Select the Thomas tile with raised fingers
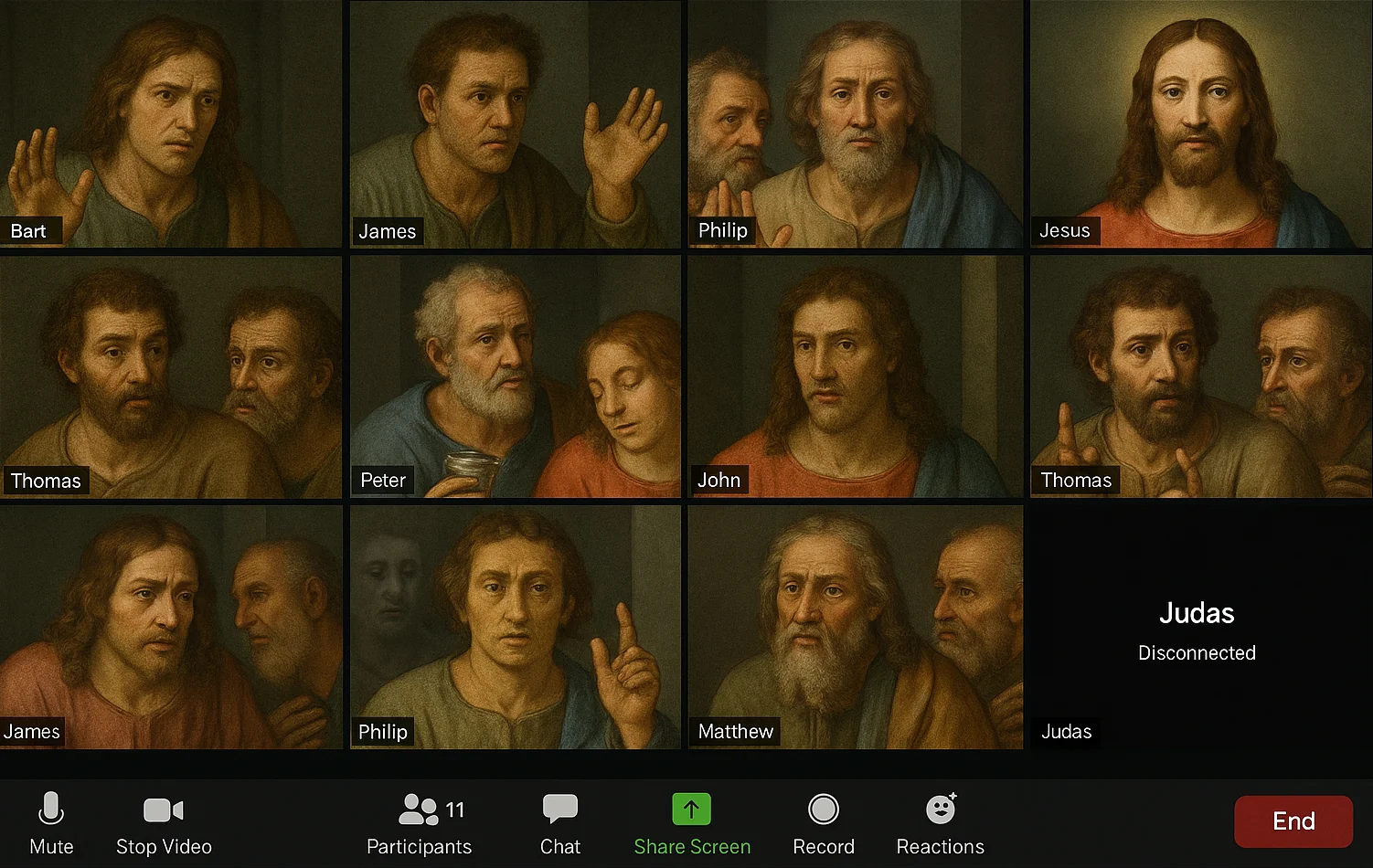 tap(1201, 376)
